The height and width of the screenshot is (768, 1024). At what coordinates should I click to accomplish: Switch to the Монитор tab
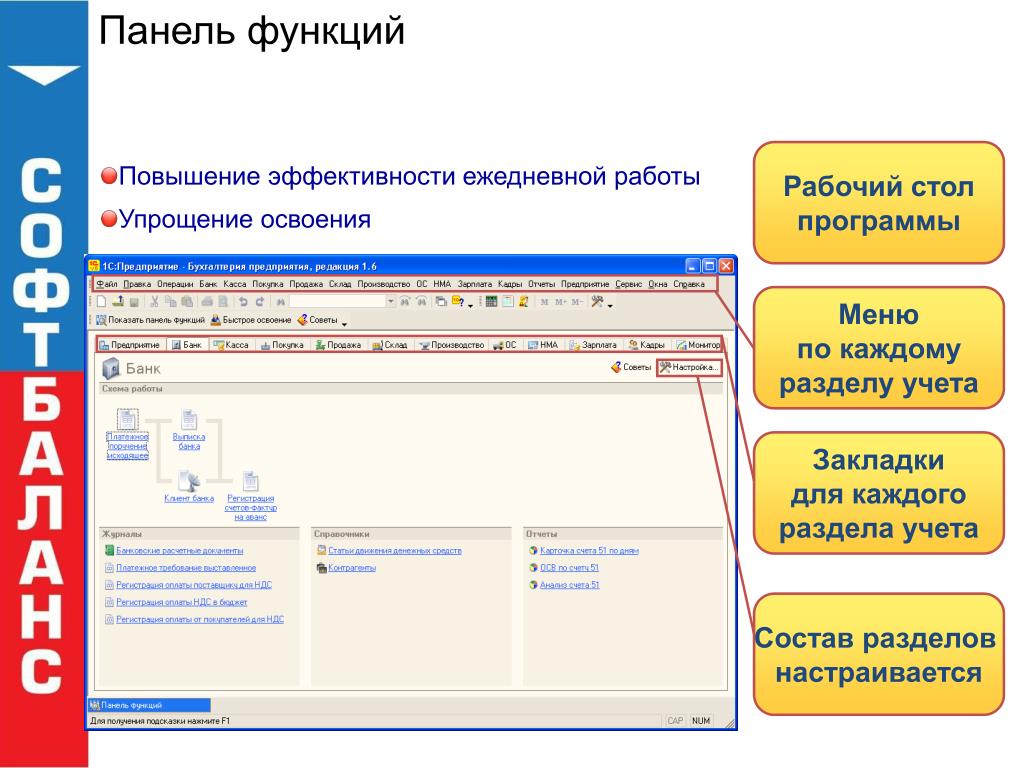pyautogui.click(x=698, y=345)
